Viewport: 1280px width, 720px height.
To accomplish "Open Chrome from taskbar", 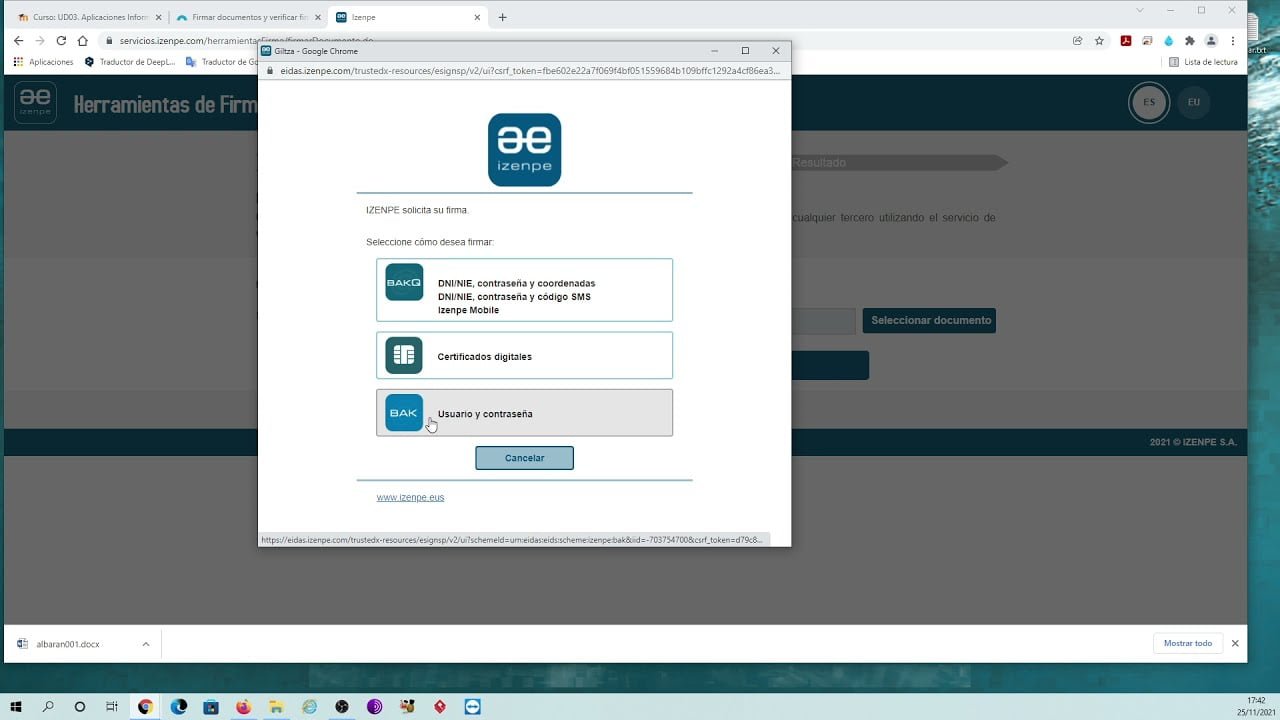I will (146, 706).
